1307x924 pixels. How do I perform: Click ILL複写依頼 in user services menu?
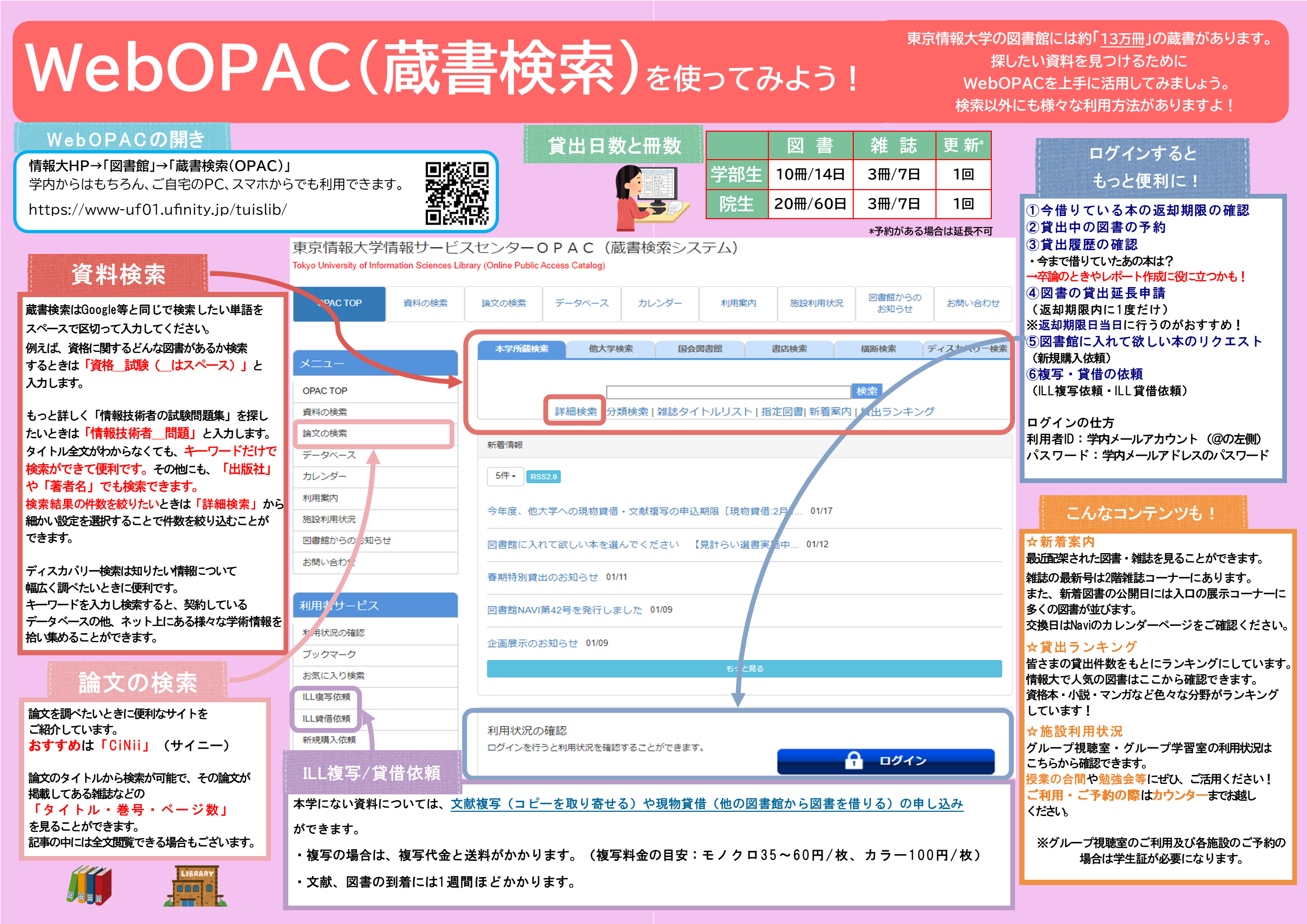pyautogui.click(x=326, y=697)
